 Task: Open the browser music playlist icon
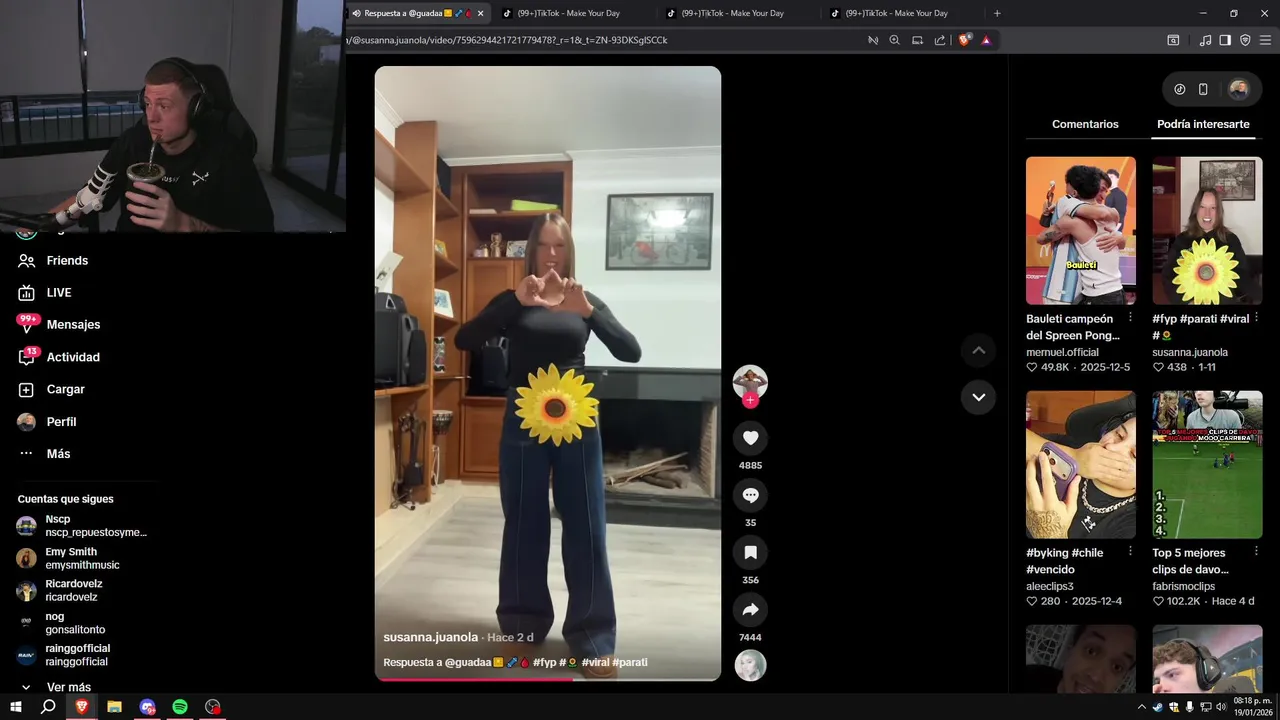coord(1205,40)
